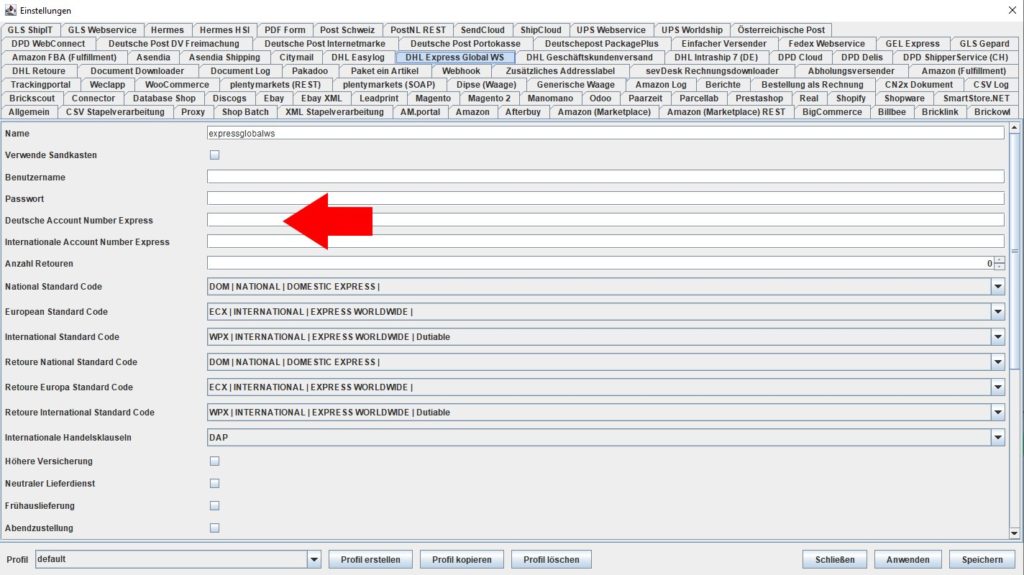Viewport: 1024px width, 575px height.
Task: Select the Deutsche Post Internetmarke tab
Action: (x=325, y=44)
